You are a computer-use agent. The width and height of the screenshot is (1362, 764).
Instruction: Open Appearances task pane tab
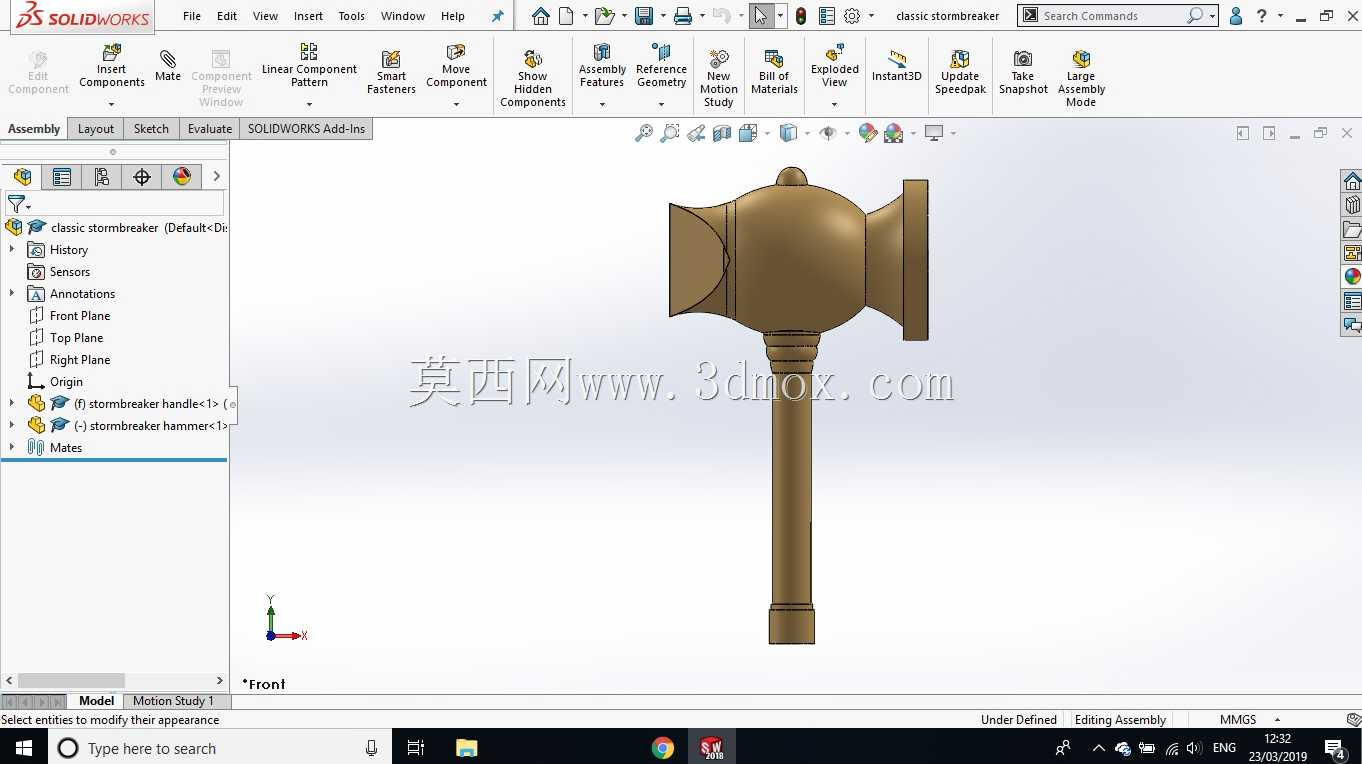click(x=1352, y=277)
